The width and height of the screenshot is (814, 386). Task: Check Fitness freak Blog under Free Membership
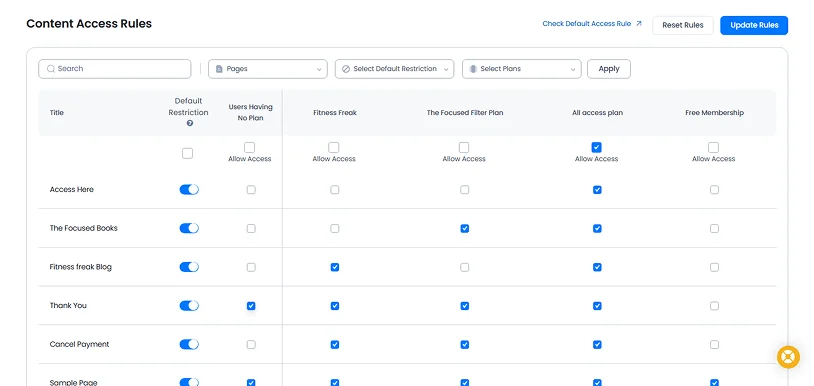click(714, 267)
